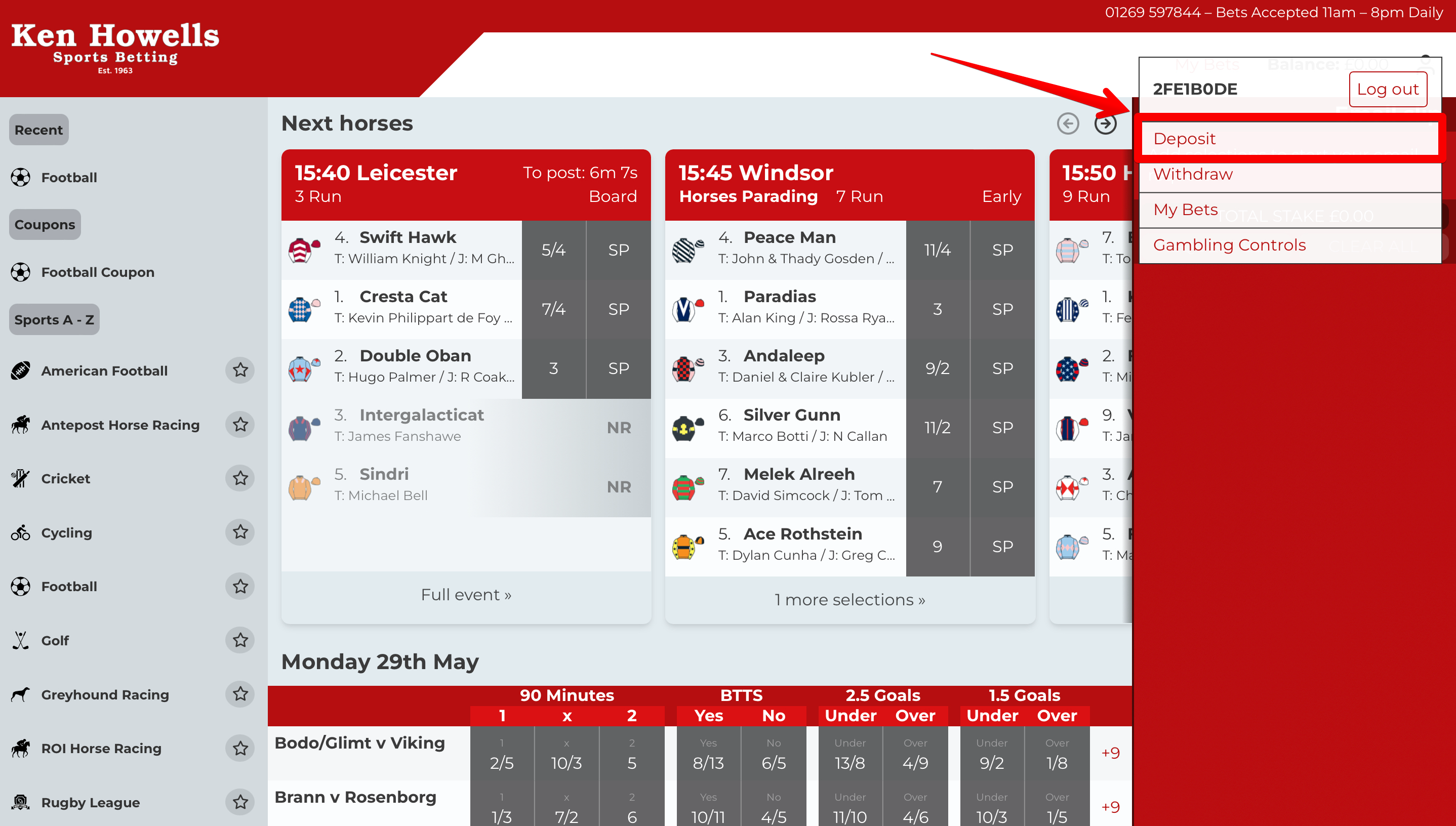Expand the Windsor race full event
This screenshot has width=1456, height=826.
point(849,599)
